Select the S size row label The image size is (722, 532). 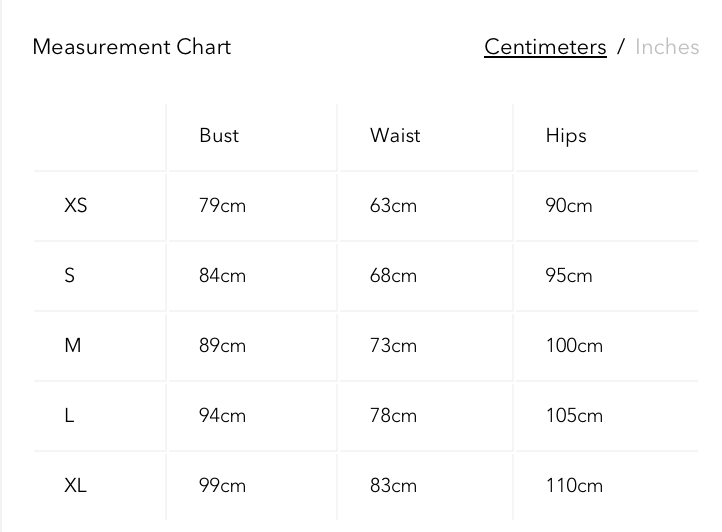tap(70, 276)
